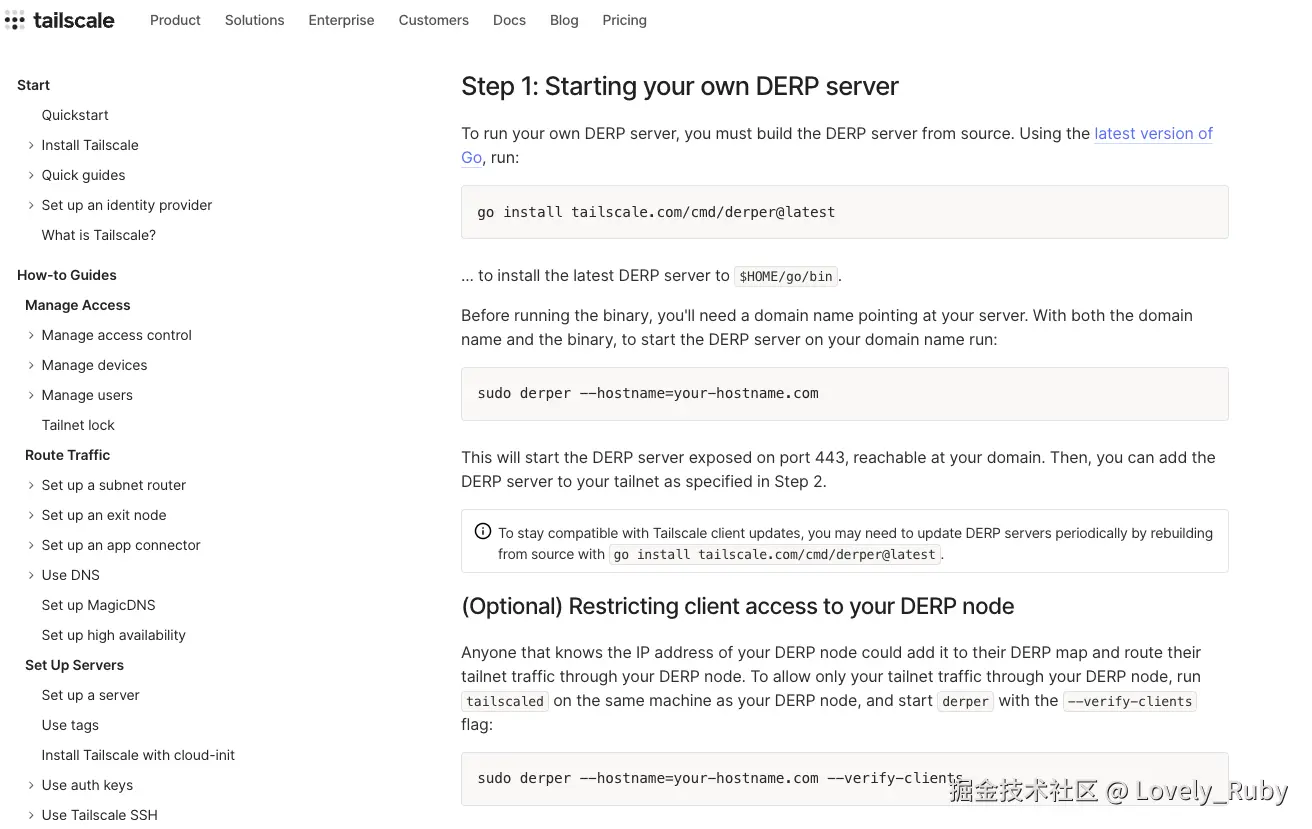1312x829 pixels.
Task: Click the --verify-clients inline code flag
Action: point(1130,701)
